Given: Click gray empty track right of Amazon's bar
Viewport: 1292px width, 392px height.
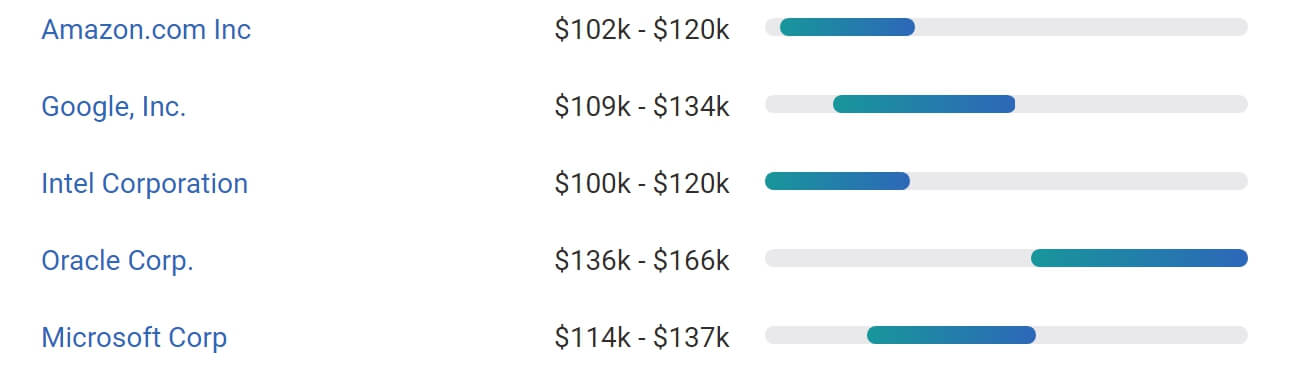Looking at the screenshot, I should [x=1081, y=27].
